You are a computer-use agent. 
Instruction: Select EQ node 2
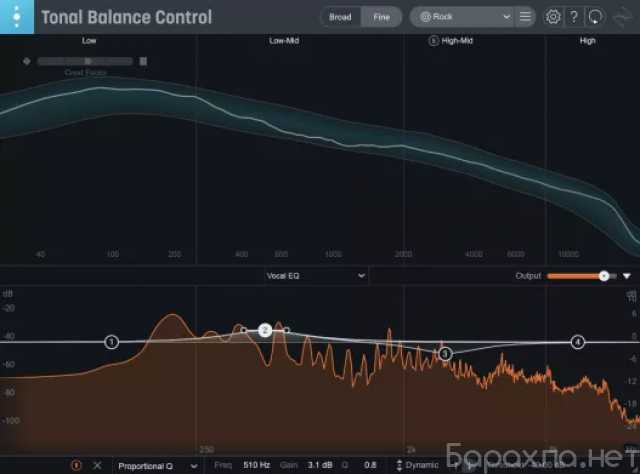(x=265, y=330)
